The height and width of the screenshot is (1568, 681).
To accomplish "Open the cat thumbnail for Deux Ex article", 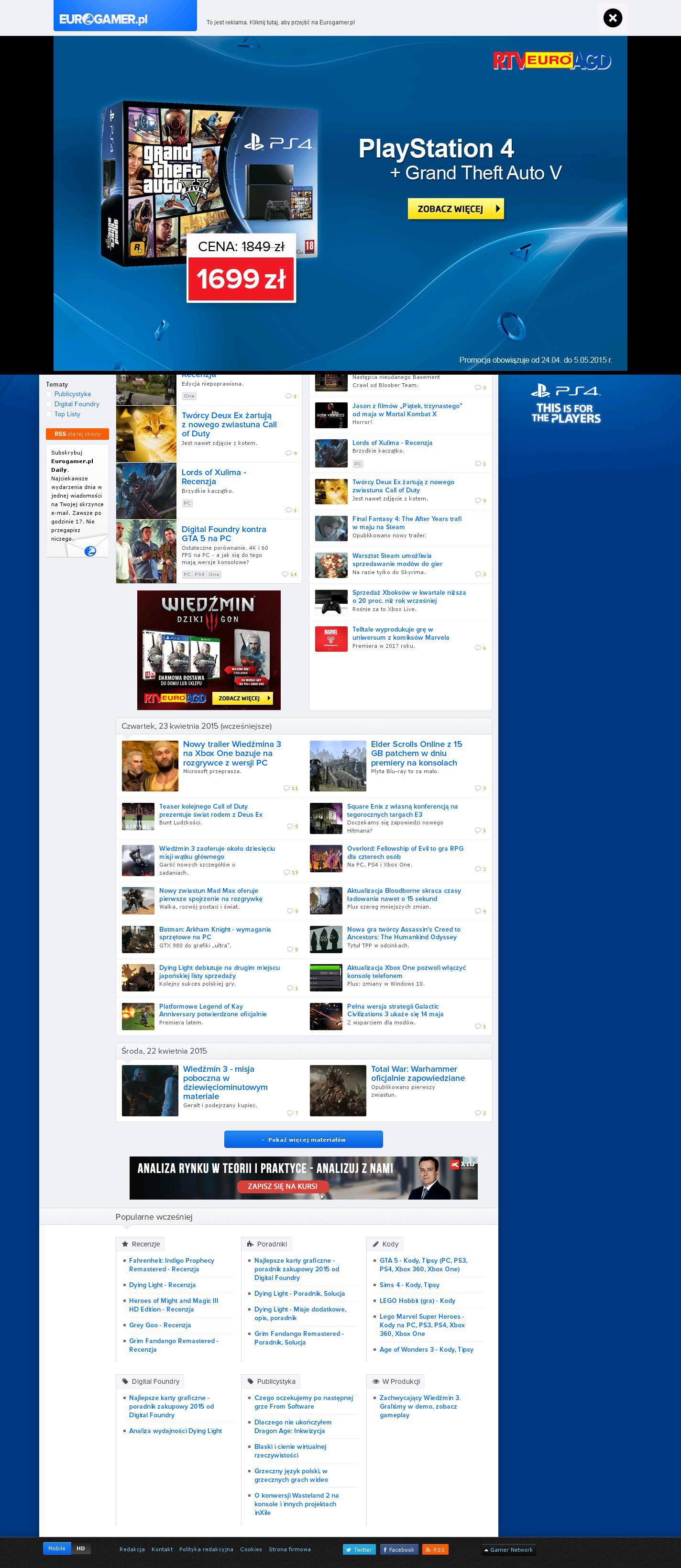I will click(x=146, y=434).
